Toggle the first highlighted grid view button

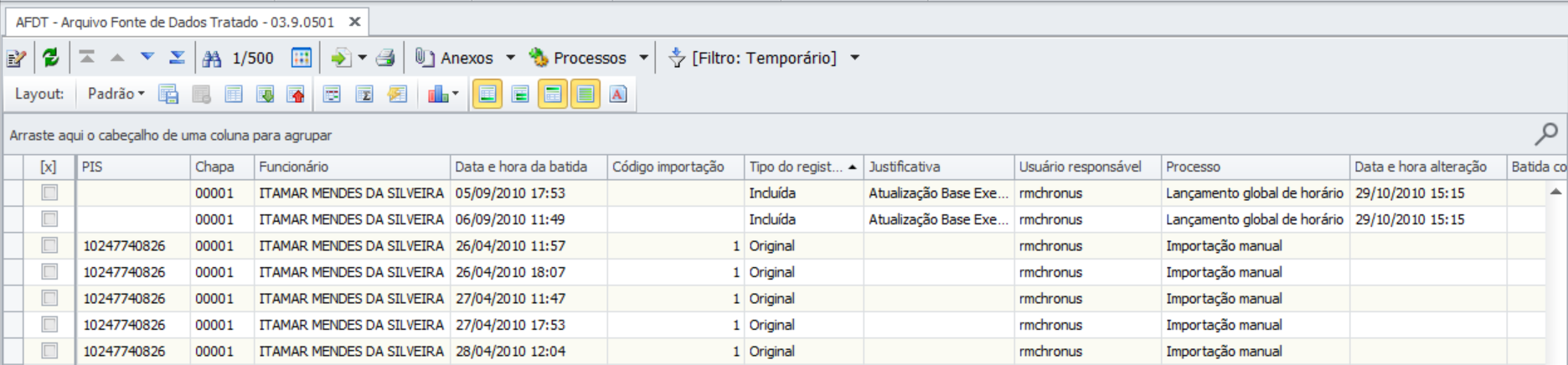tap(487, 94)
